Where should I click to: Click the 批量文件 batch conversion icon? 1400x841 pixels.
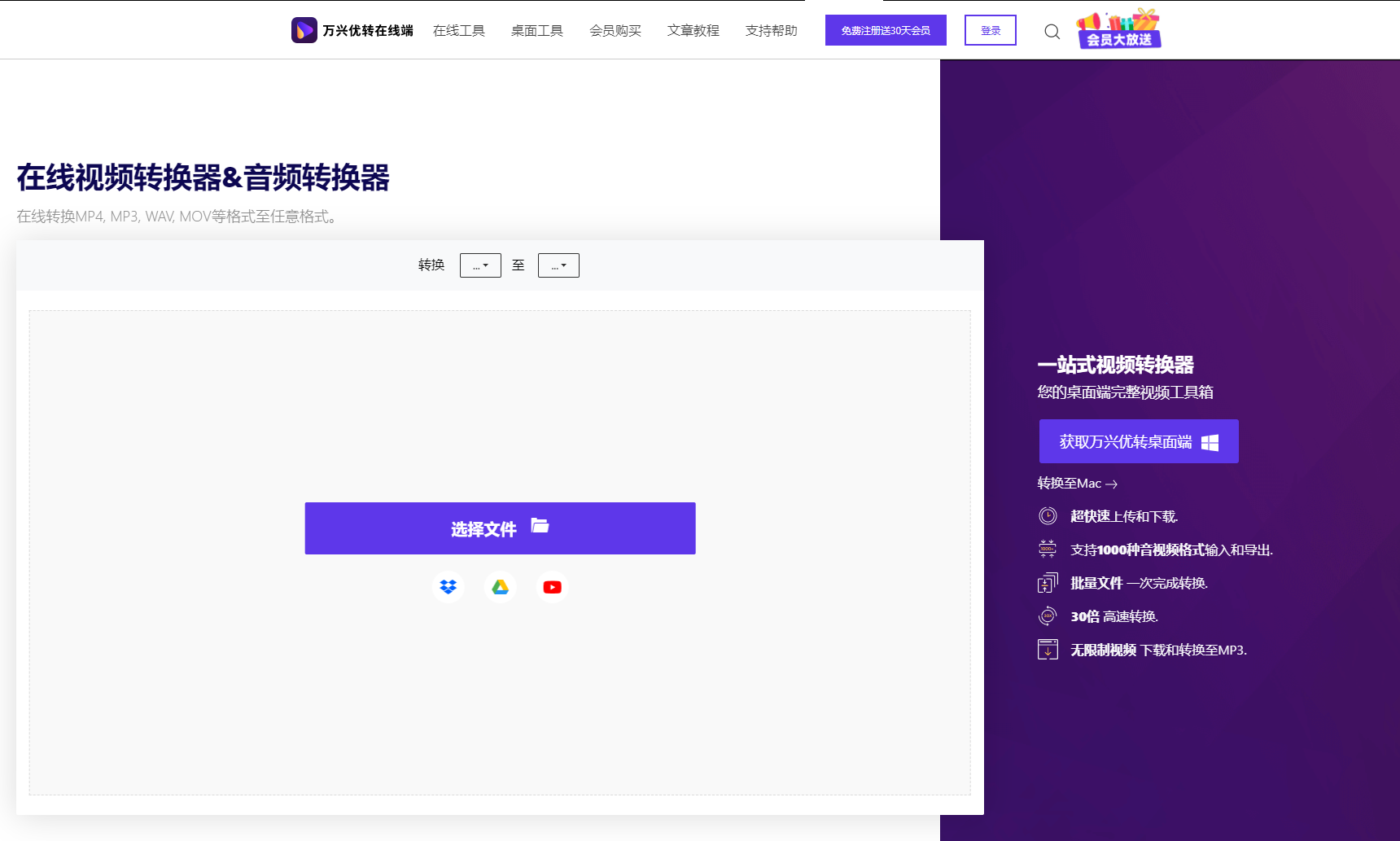(x=1048, y=583)
